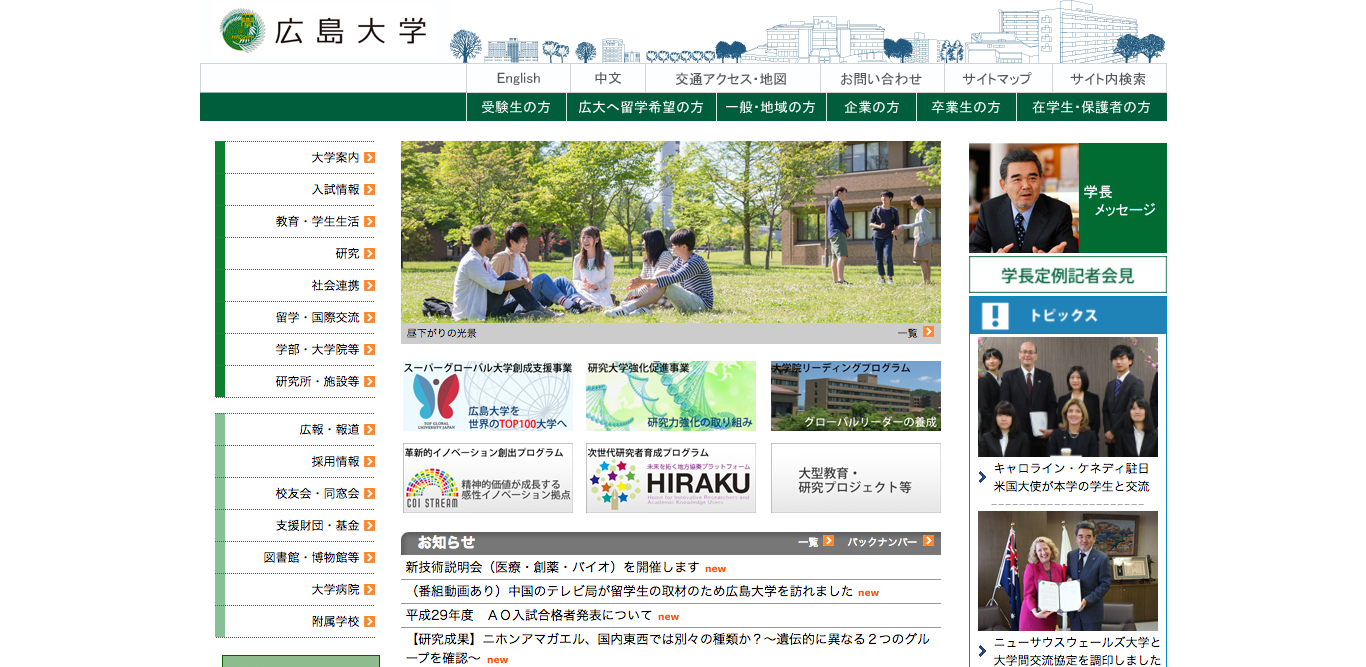Viewport: 1366px width, 667px height.
Task: Open news 平成29年度 ＡＯ入試合格者発表について
Action: point(528,615)
